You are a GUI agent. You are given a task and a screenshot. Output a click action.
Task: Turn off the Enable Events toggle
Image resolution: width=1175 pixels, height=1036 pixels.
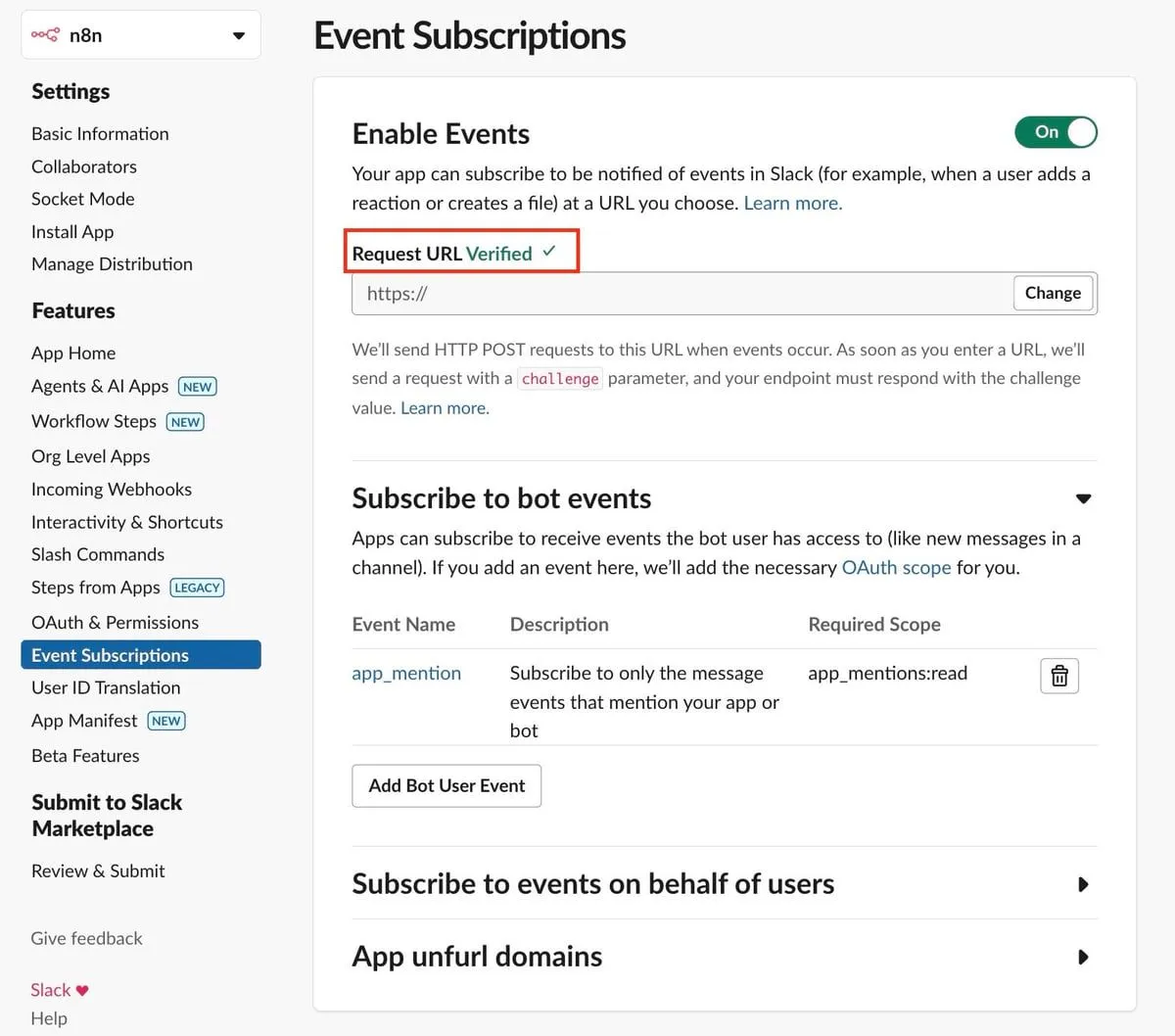click(1056, 132)
